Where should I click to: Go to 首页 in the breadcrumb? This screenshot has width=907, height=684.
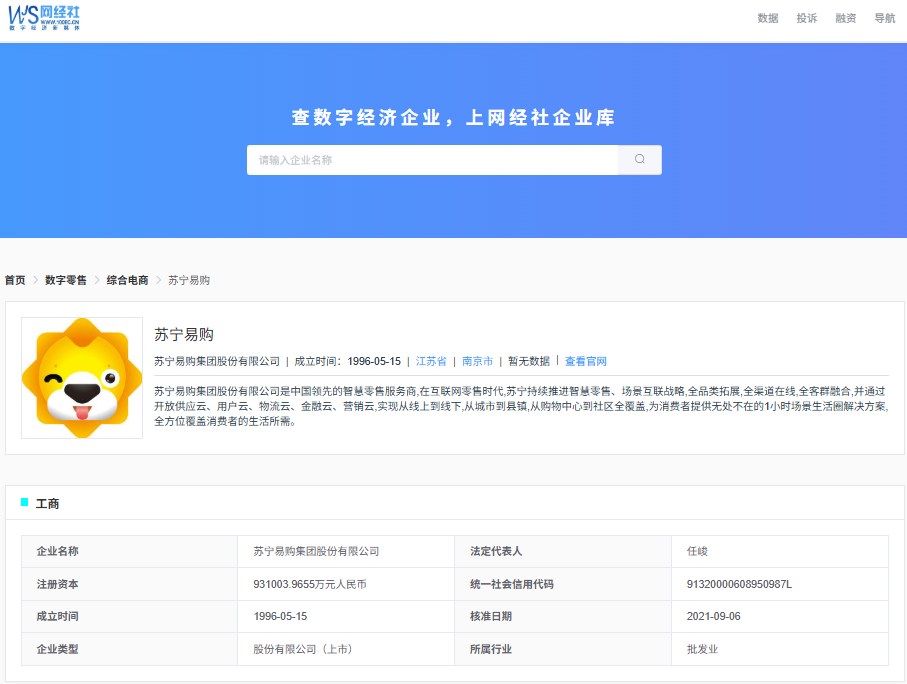click(15, 280)
